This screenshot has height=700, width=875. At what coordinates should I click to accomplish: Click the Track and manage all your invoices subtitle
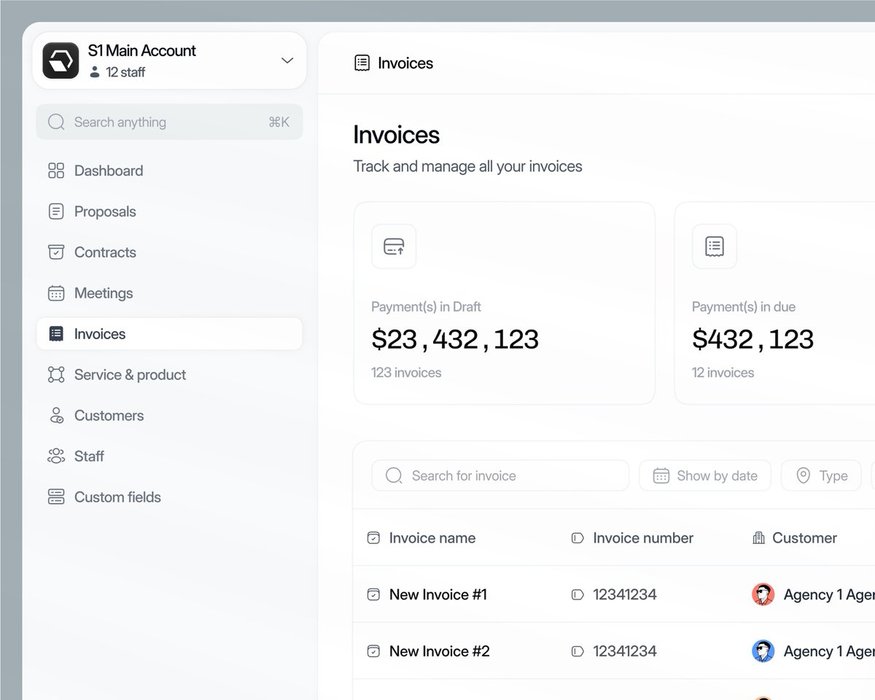tap(468, 166)
